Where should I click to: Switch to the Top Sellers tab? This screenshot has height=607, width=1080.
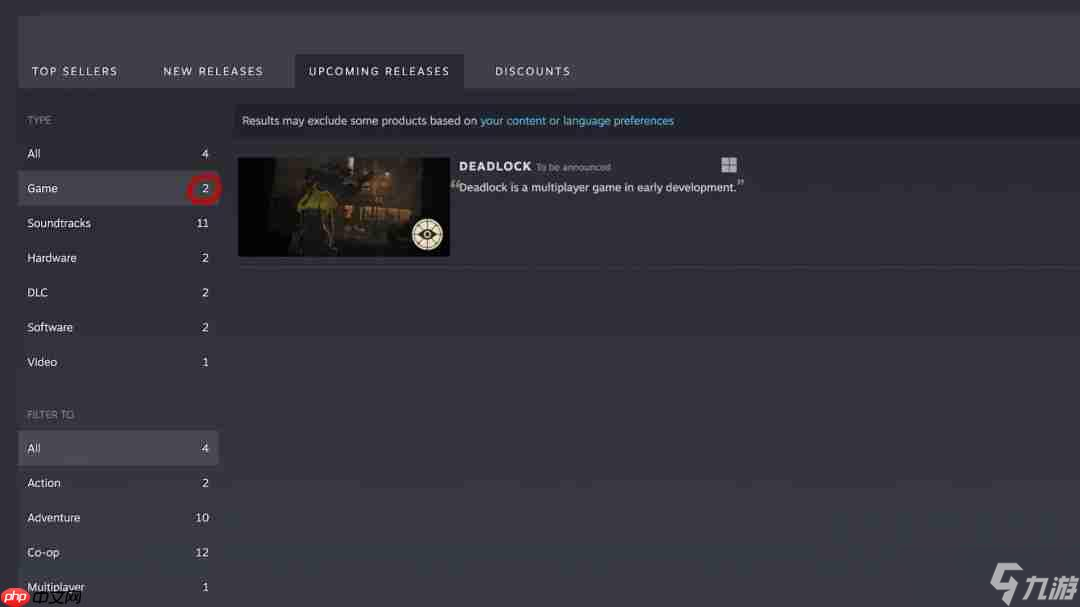(75, 71)
